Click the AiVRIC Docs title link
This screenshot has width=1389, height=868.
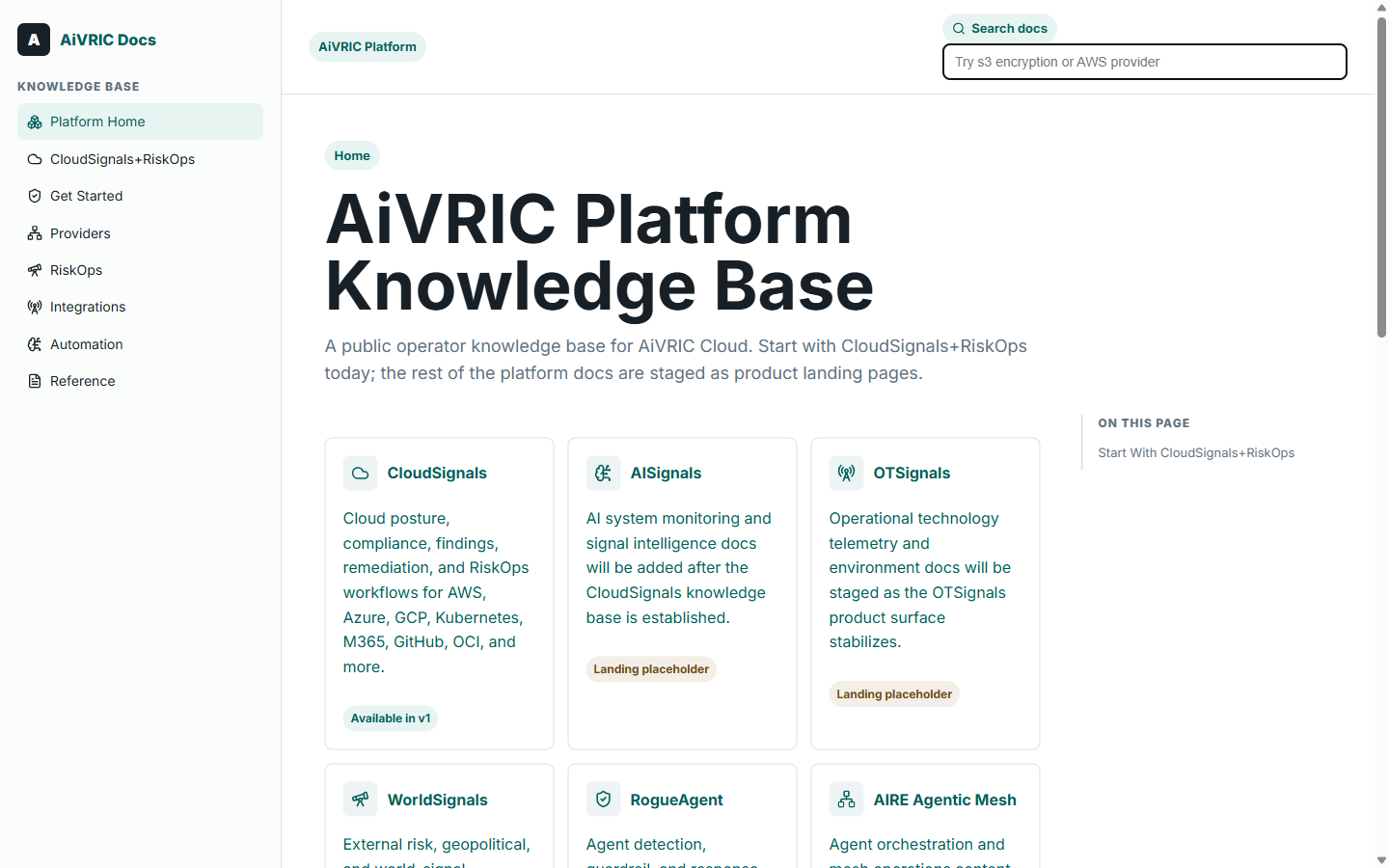108,40
